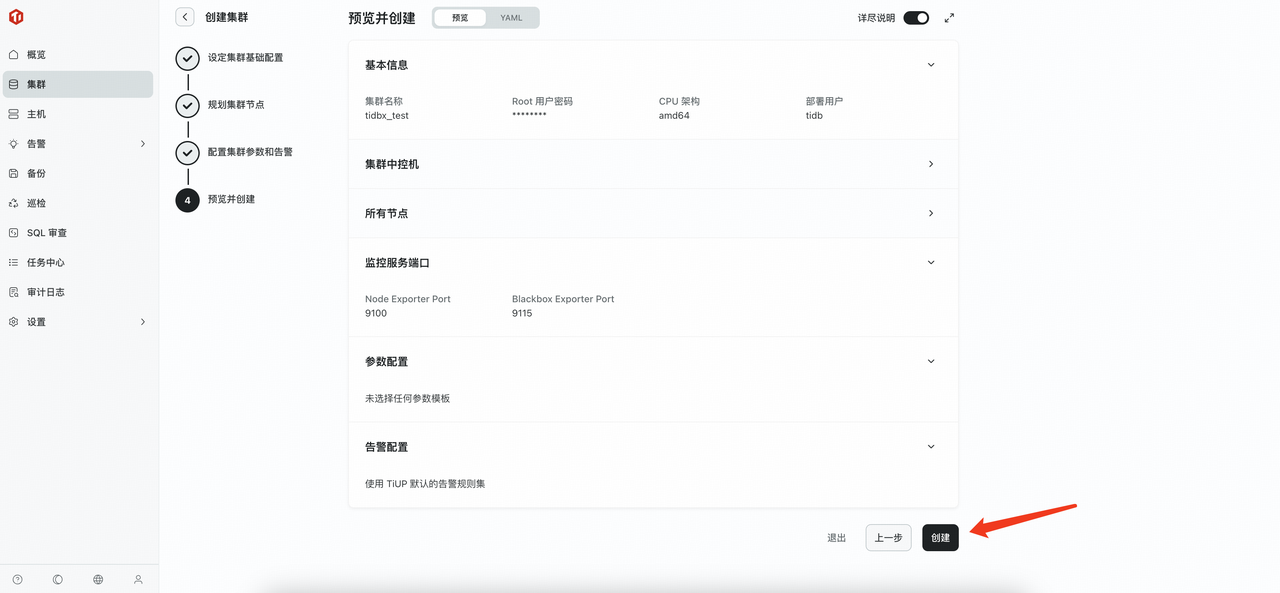Switch the preview to YAML mode
The height and width of the screenshot is (593, 1280).
513,17
